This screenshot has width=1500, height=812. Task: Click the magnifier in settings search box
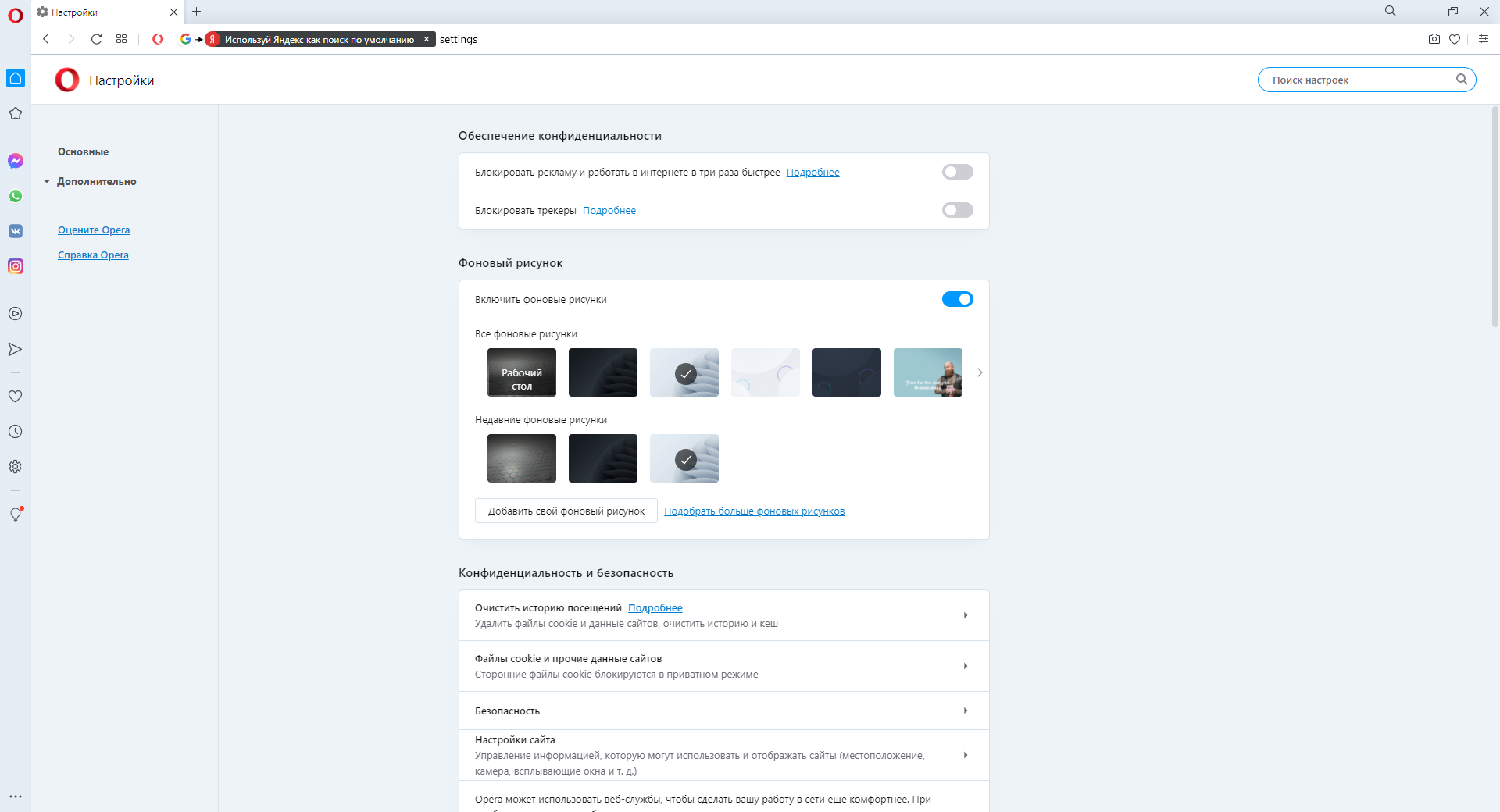coord(1462,80)
